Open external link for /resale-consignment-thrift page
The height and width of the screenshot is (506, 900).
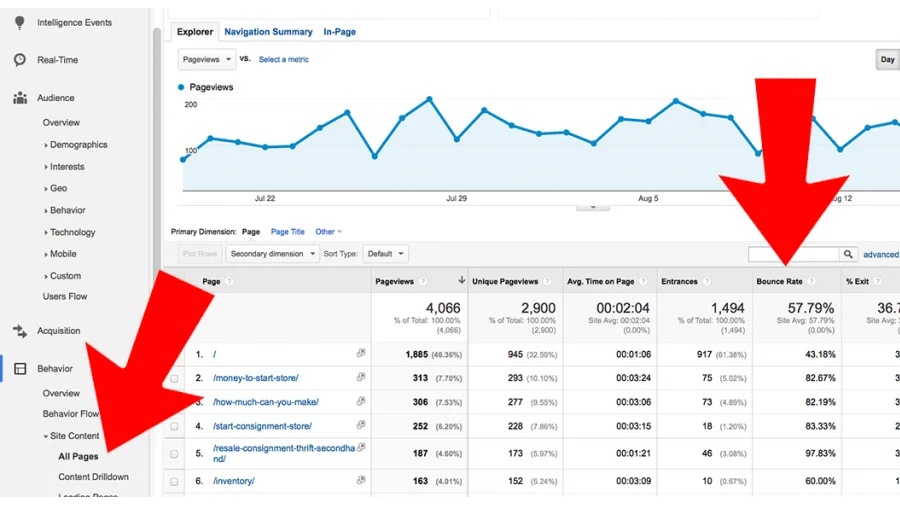coord(360,447)
